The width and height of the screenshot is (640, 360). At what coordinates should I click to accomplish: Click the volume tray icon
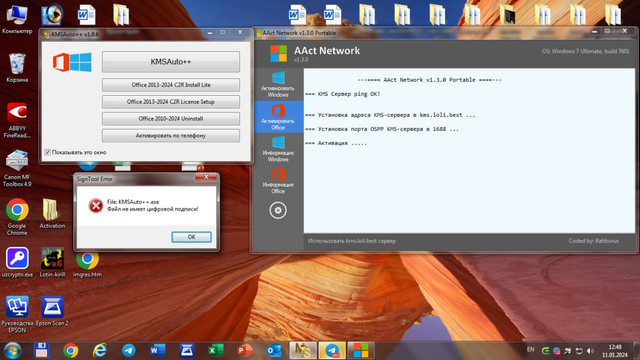tap(590, 351)
